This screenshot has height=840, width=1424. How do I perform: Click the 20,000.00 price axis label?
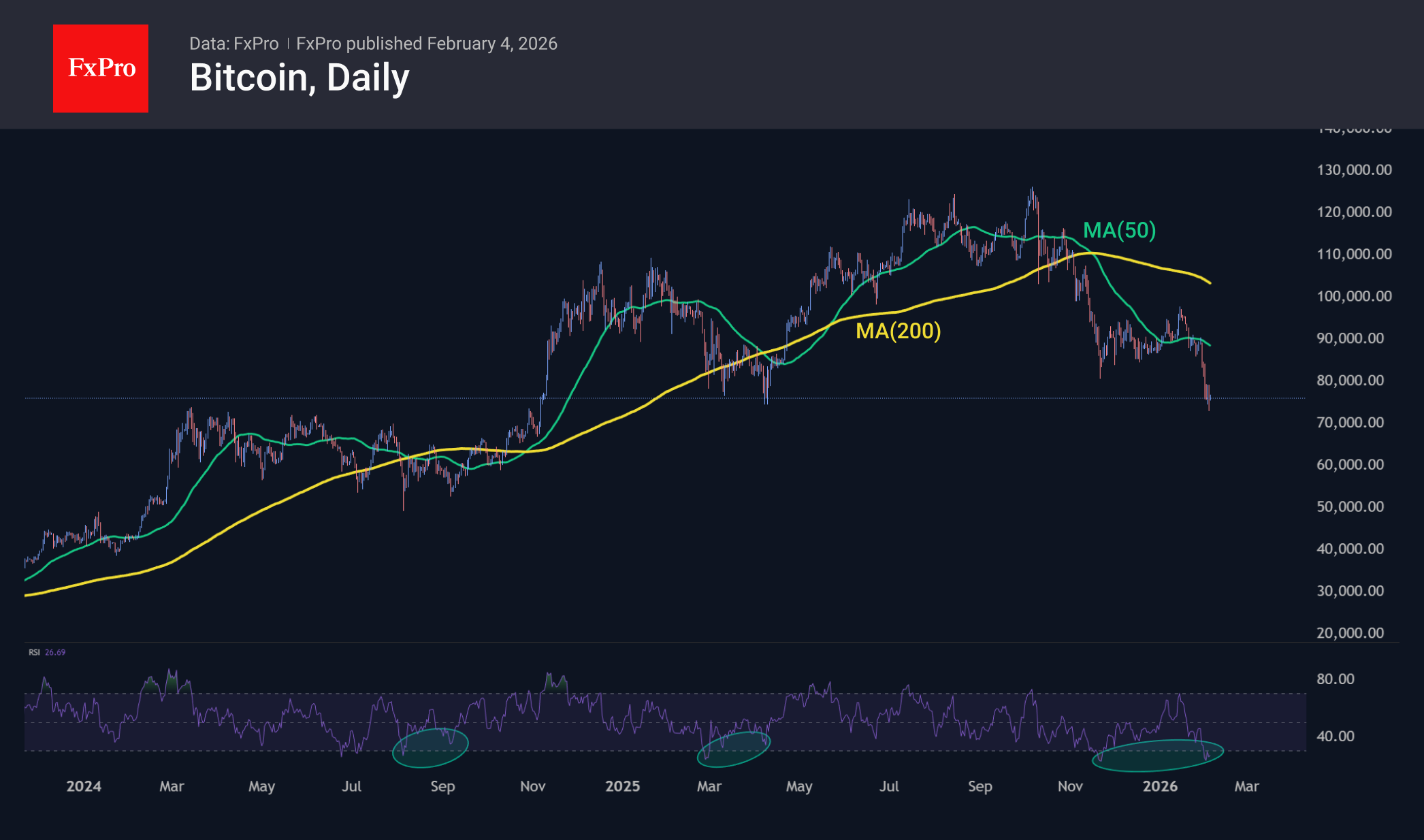[x=1350, y=633]
